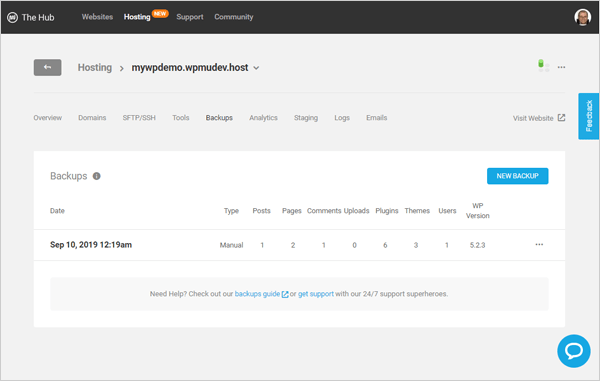
Task: Open Hosting in top navigation
Action: tap(137, 17)
